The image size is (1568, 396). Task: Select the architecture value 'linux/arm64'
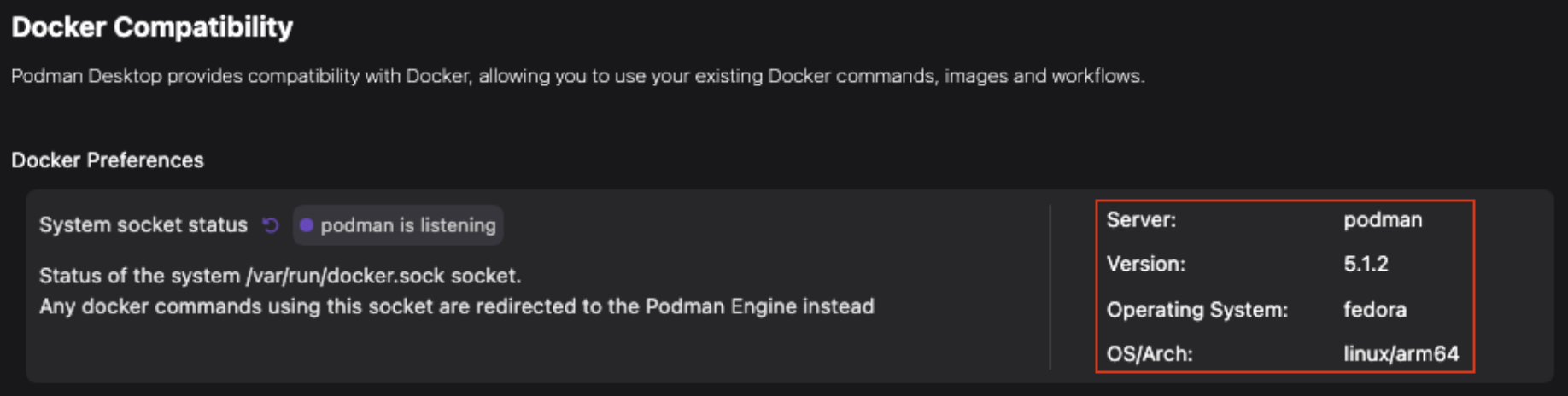point(1401,354)
